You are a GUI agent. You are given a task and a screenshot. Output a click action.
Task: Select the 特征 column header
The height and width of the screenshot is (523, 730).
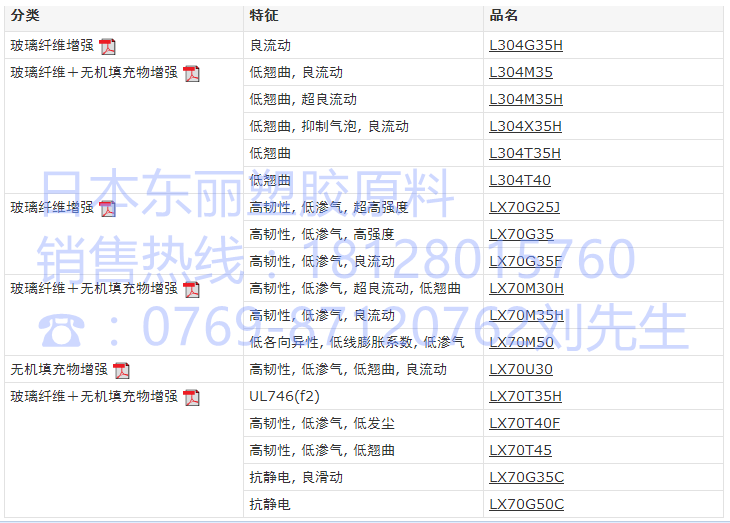[x=264, y=15]
